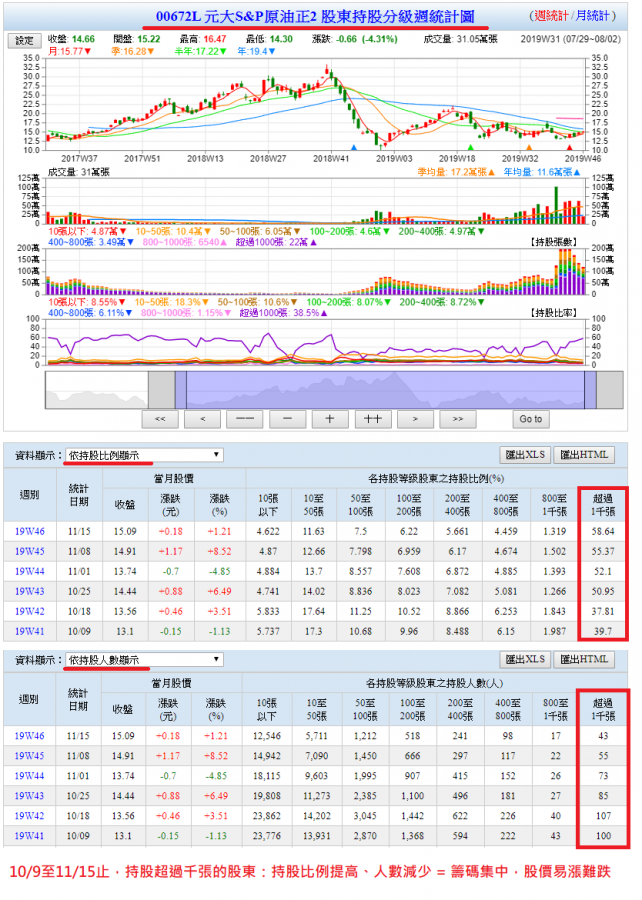Click 58.64 cell in 超過1千張 ratio column
This screenshot has height=900, width=642.
pyautogui.click(x=603, y=532)
